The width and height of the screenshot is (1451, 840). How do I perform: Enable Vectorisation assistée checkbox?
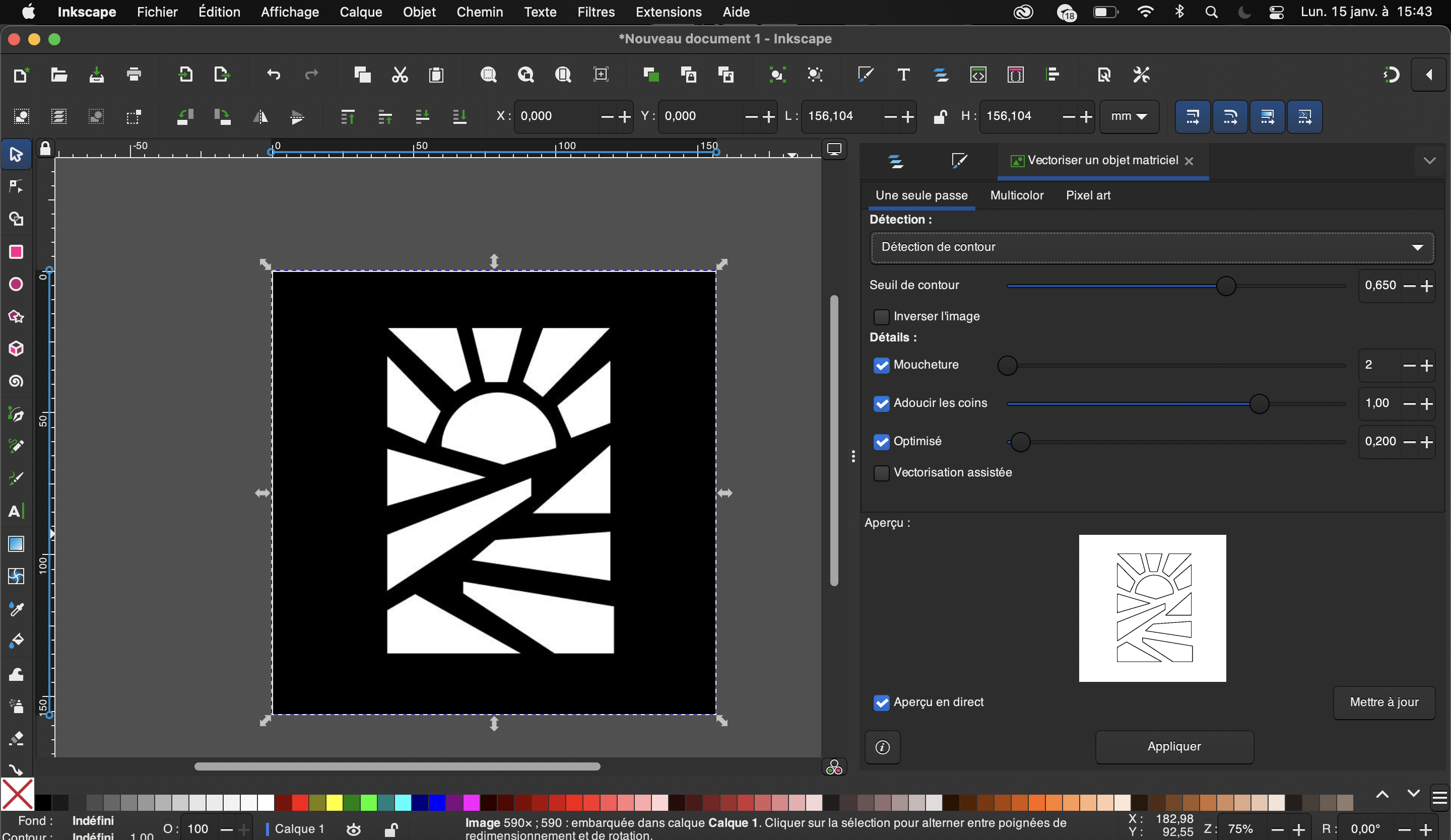(x=881, y=472)
